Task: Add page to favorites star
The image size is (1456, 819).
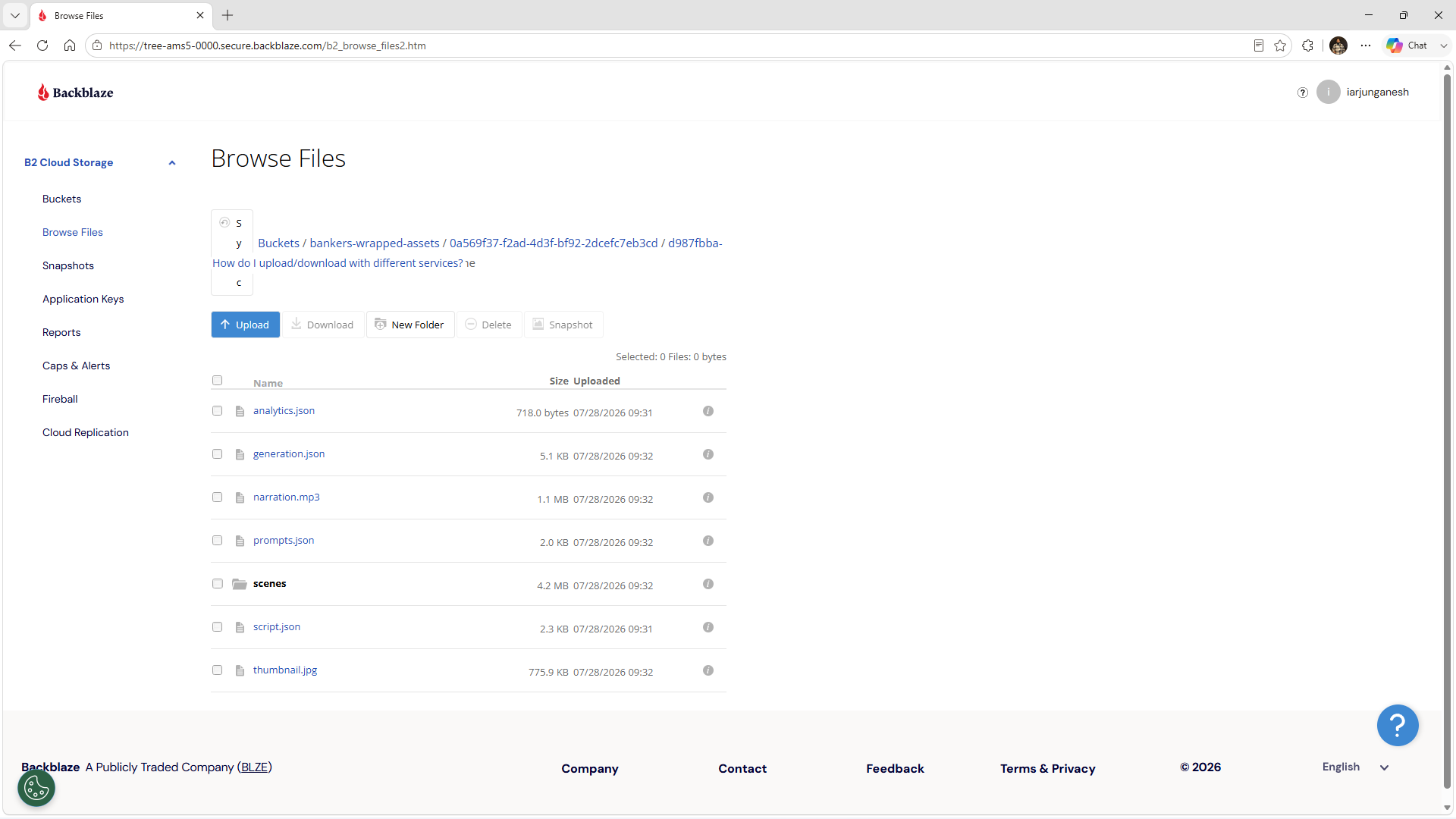Action: point(1280,45)
